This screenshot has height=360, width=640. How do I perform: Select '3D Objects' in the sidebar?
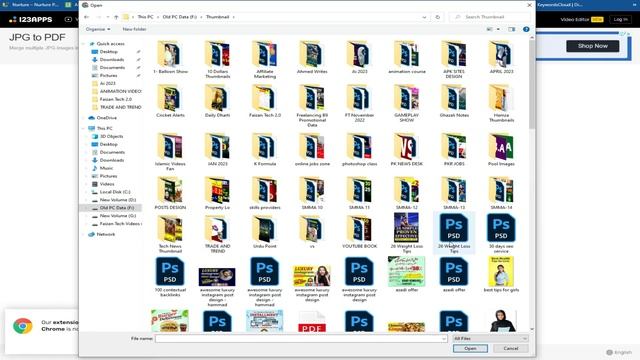point(108,136)
